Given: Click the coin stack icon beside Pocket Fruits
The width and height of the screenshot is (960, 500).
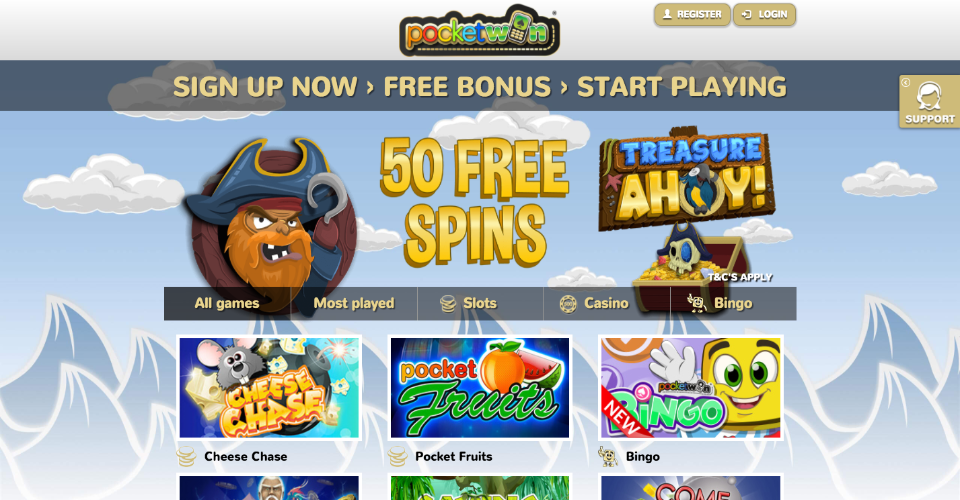Looking at the screenshot, I should [x=397, y=457].
